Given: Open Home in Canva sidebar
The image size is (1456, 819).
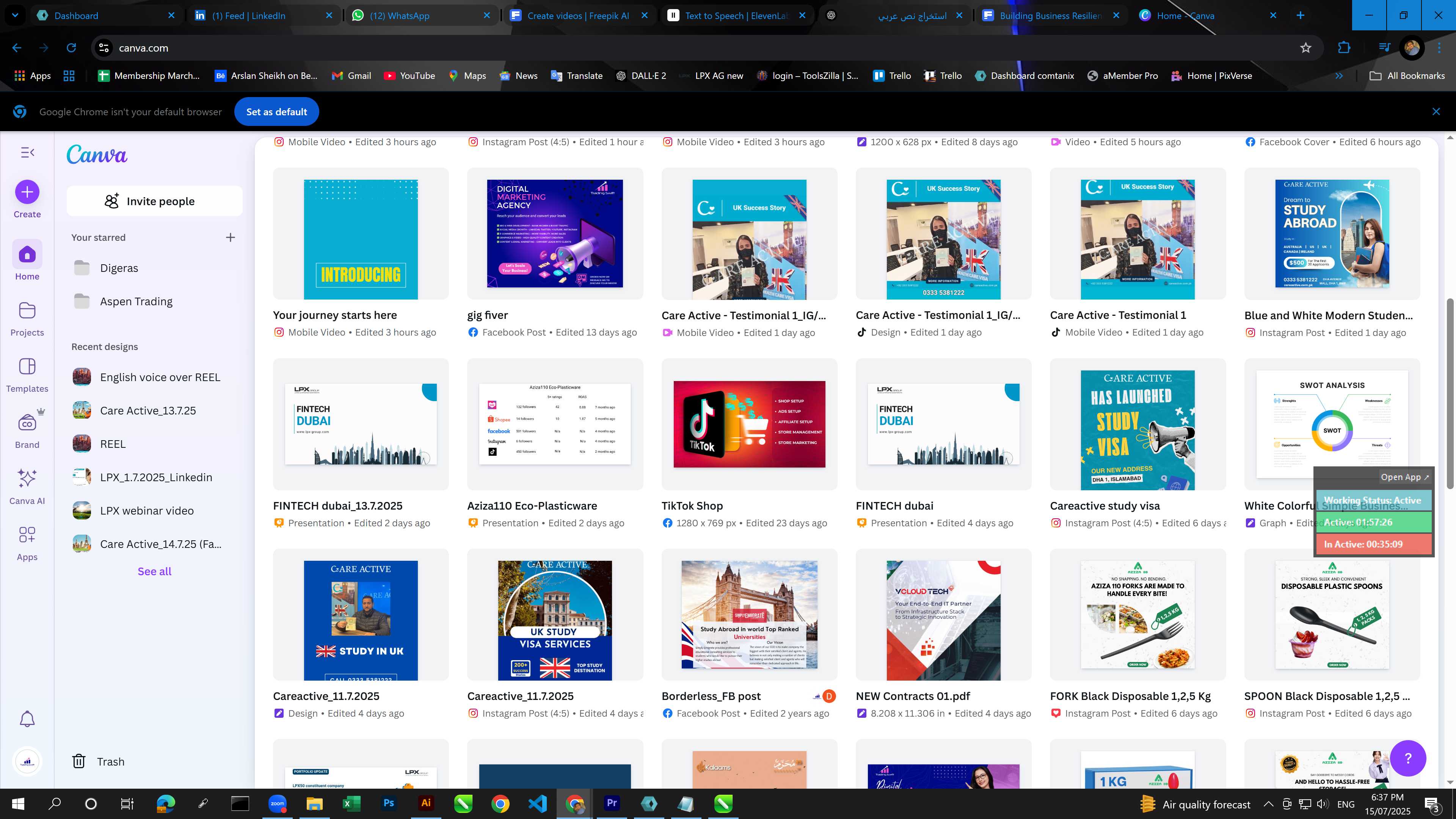Looking at the screenshot, I should tap(27, 261).
